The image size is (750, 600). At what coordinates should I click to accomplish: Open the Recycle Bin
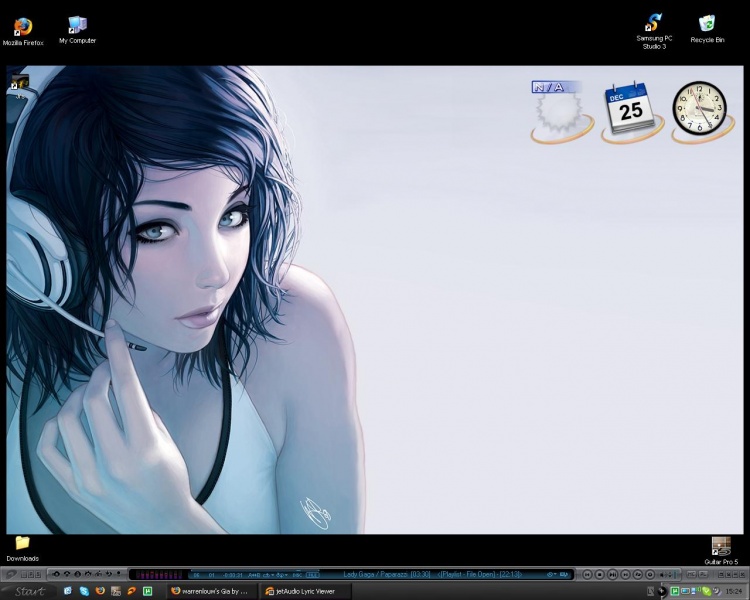click(x=707, y=29)
